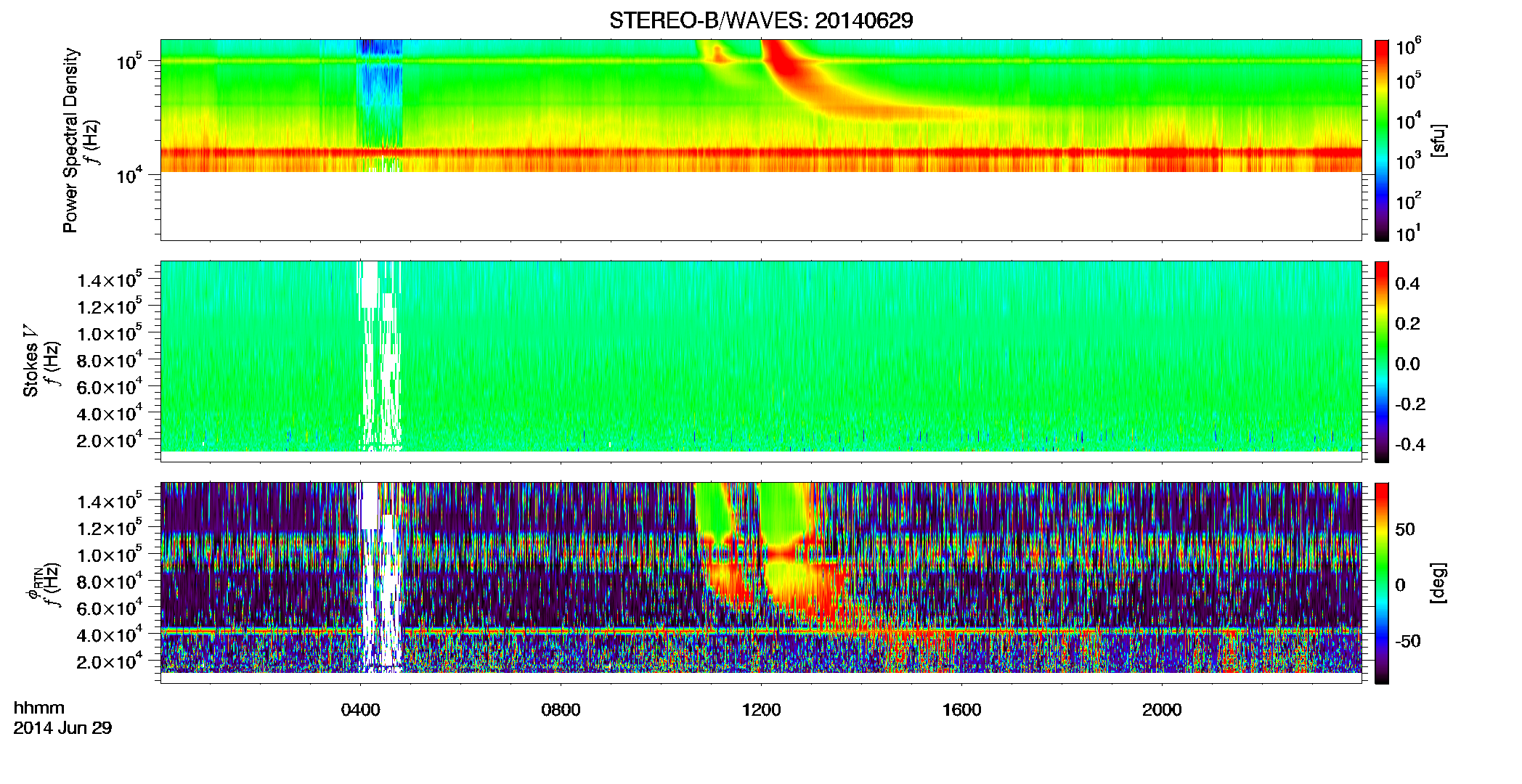Select the 1600 time tick label
Image resolution: width=1522 pixels, height=784 pixels.
point(961,709)
